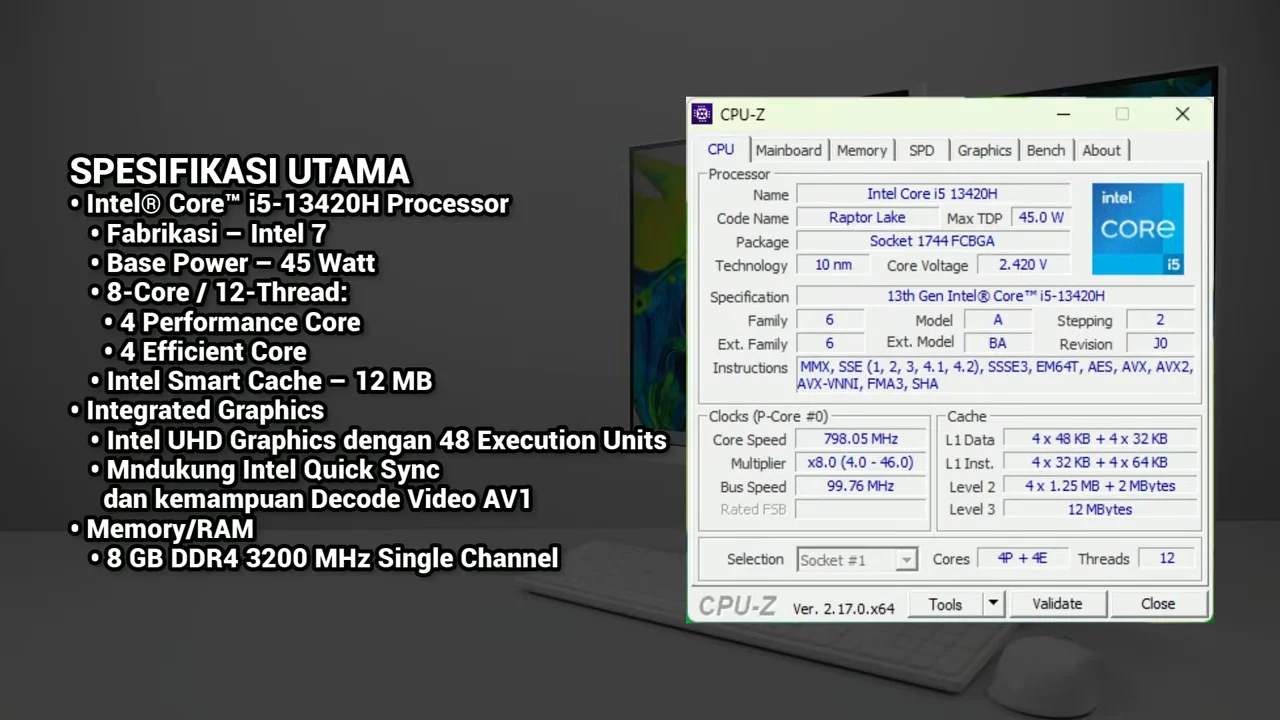Screen dimensions: 1280x720
Task: Click the Ext. Model value 'BA'
Action: (997, 343)
